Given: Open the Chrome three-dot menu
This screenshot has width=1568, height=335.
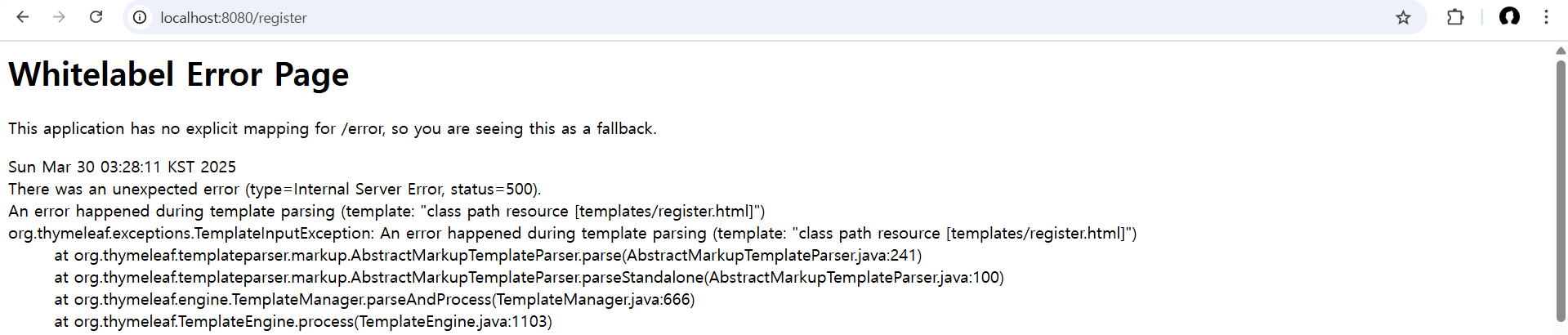Looking at the screenshot, I should click(x=1546, y=17).
